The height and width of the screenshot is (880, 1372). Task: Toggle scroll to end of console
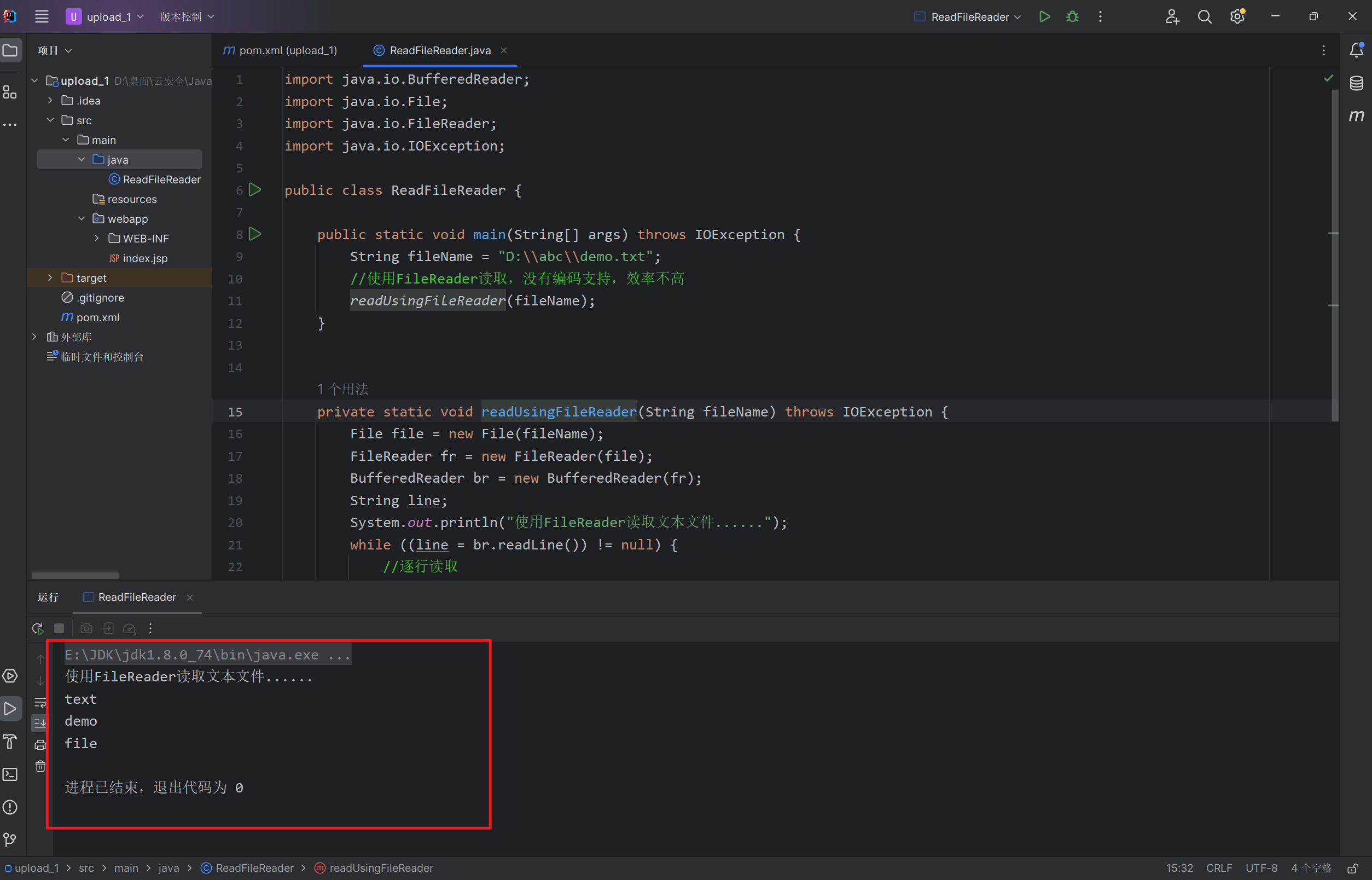[40, 723]
